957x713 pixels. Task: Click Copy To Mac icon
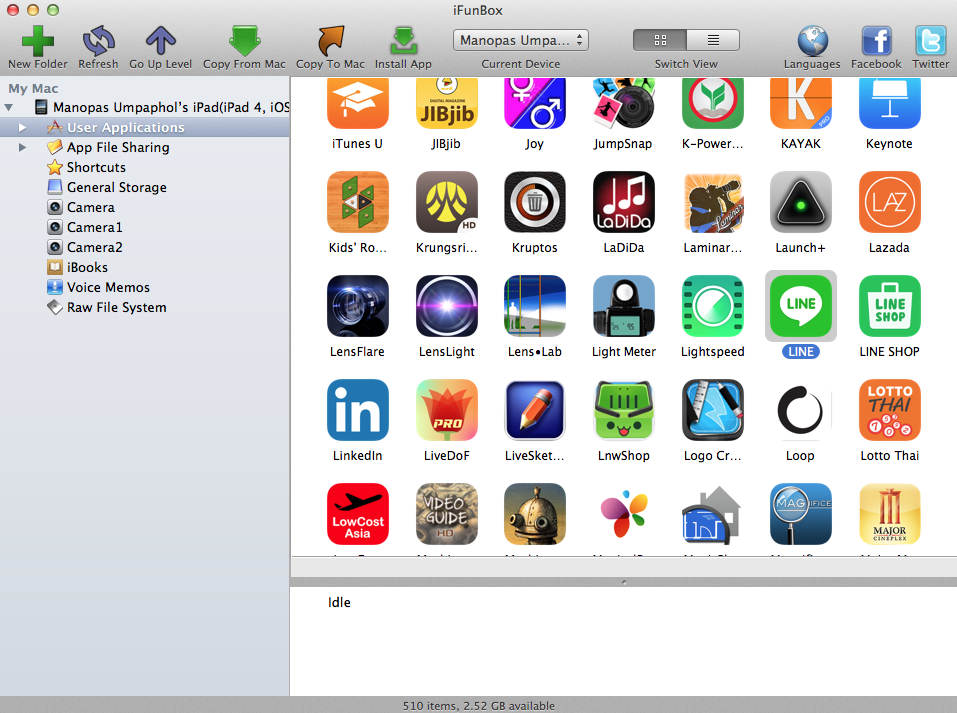pyautogui.click(x=330, y=41)
